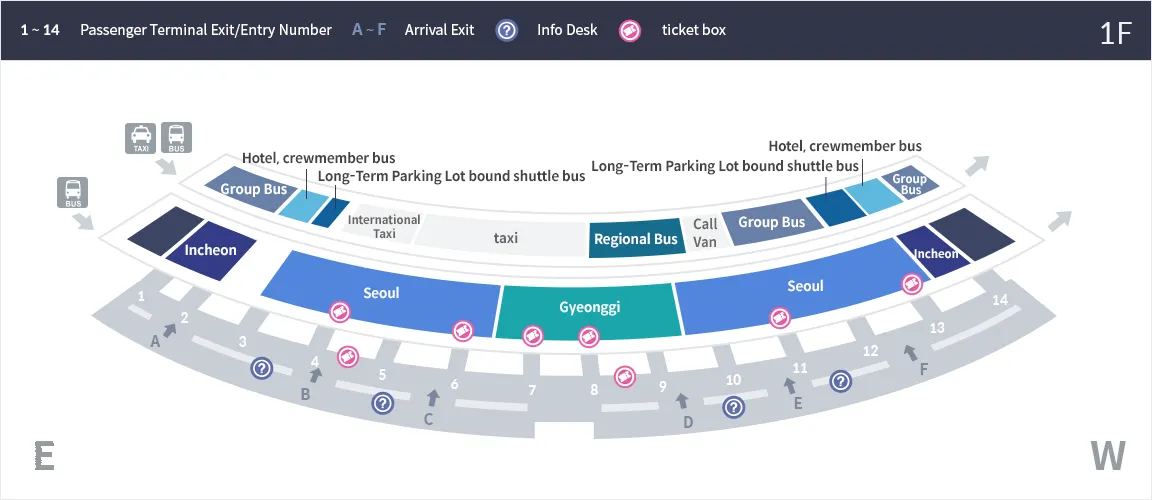Click the ticket box beside west Incheon zone
Screen dimensions: 1152x500
tap(912, 283)
